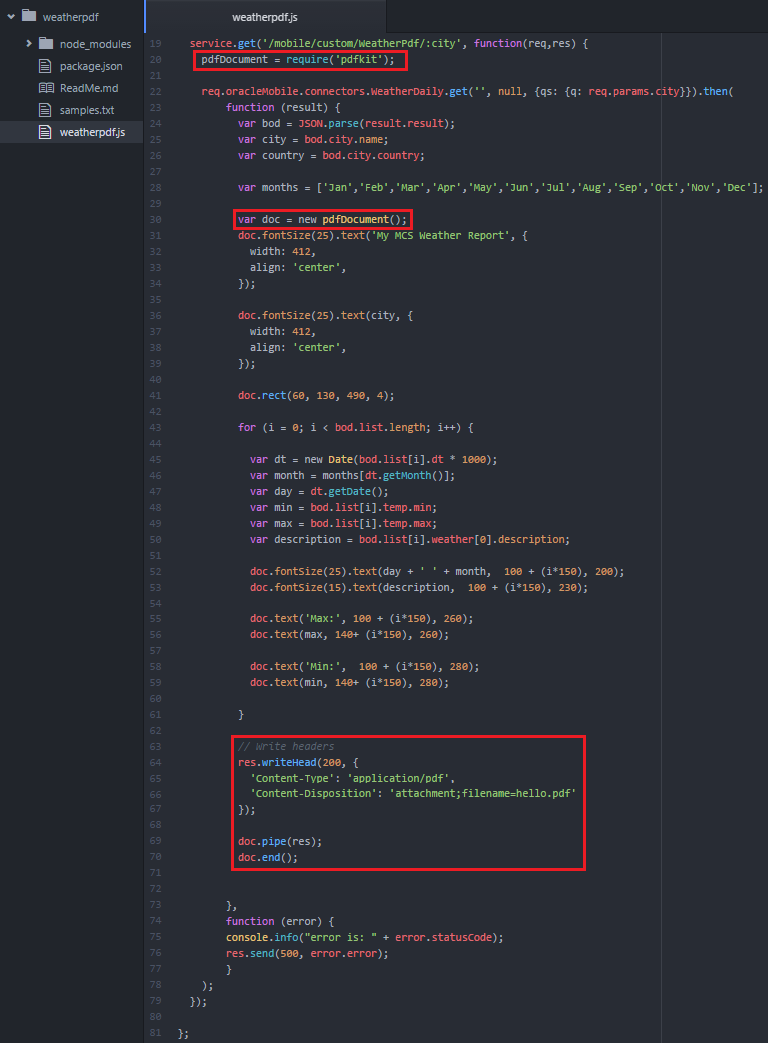Viewport: 768px width, 1043px height.
Task: Click the weatherpdf root folder icon
Action: [x=29, y=15]
